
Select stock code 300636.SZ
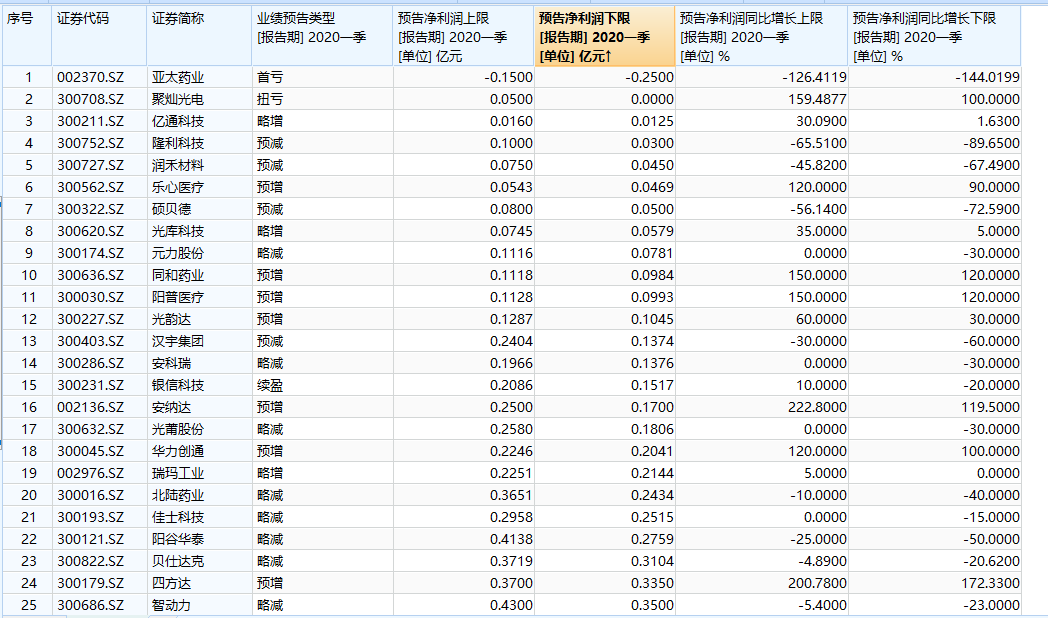pos(90,275)
